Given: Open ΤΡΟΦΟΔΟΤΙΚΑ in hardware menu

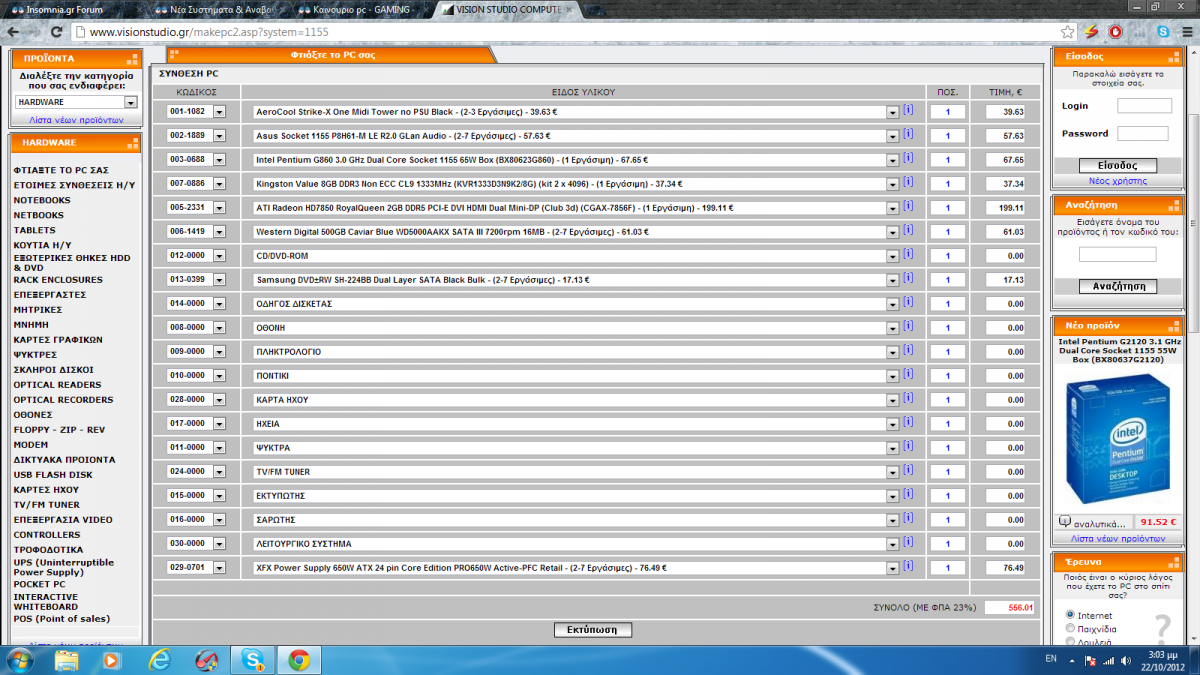Looking at the screenshot, I should pos(48,550).
